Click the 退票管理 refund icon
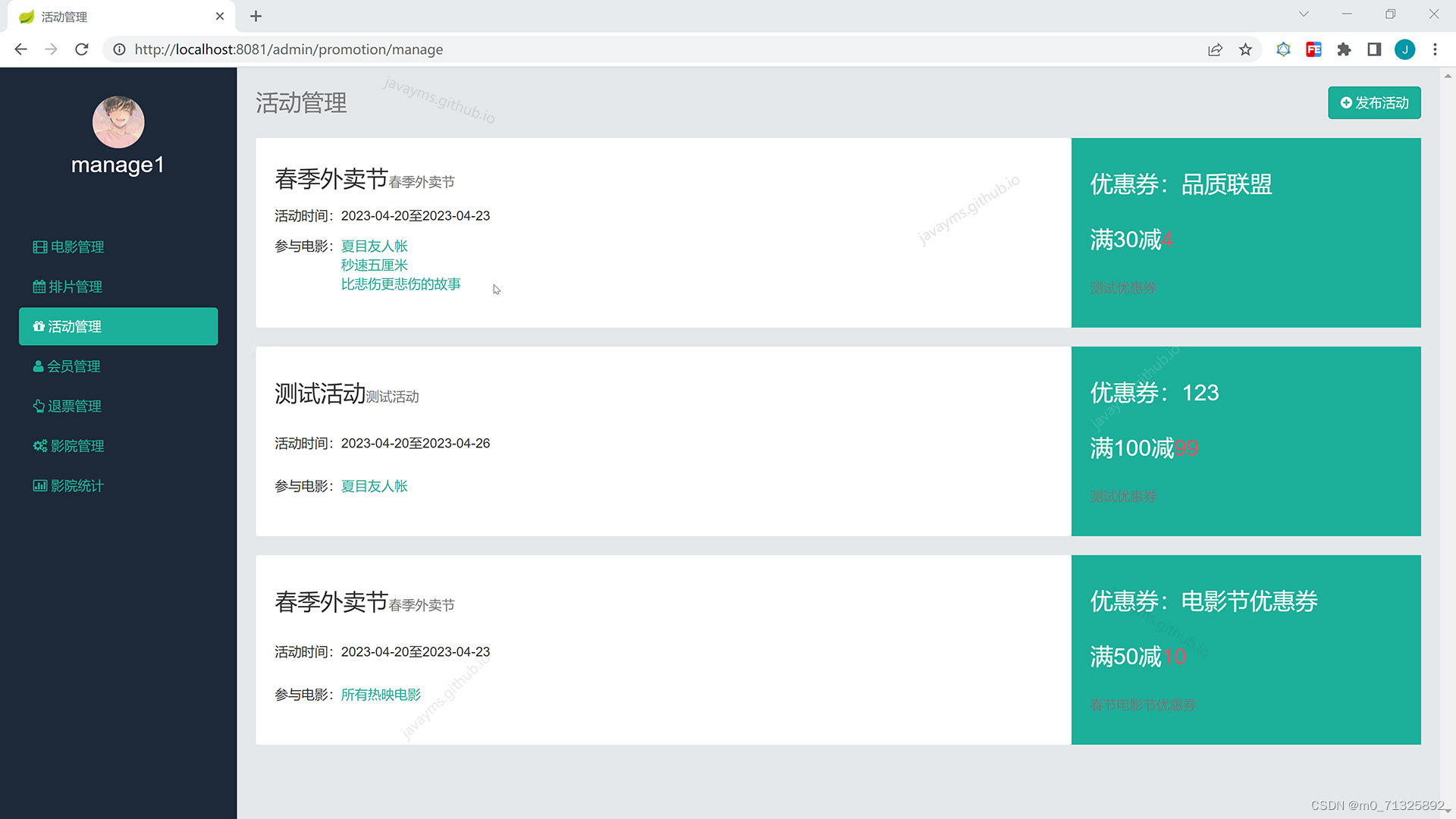The height and width of the screenshot is (819, 1456). coord(39,406)
